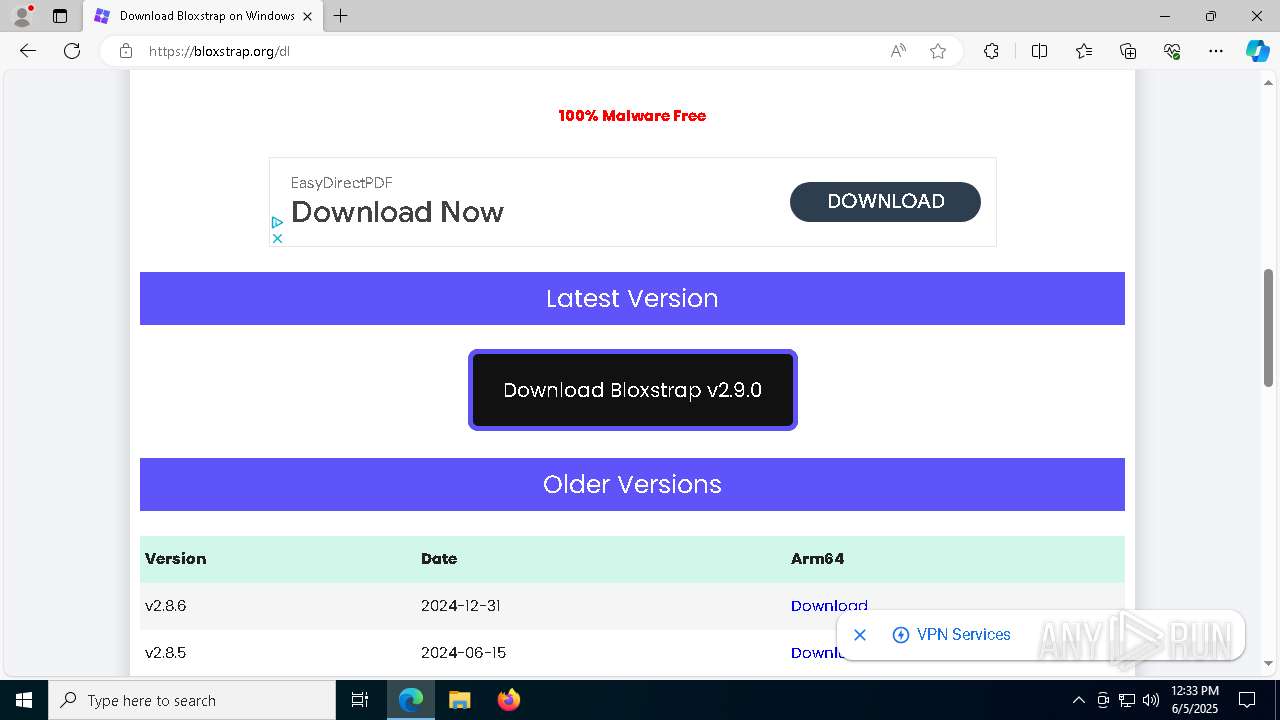Open Settings and more menu
Viewport: 1280px width, 720px height.
click(x=1216, y=51)
